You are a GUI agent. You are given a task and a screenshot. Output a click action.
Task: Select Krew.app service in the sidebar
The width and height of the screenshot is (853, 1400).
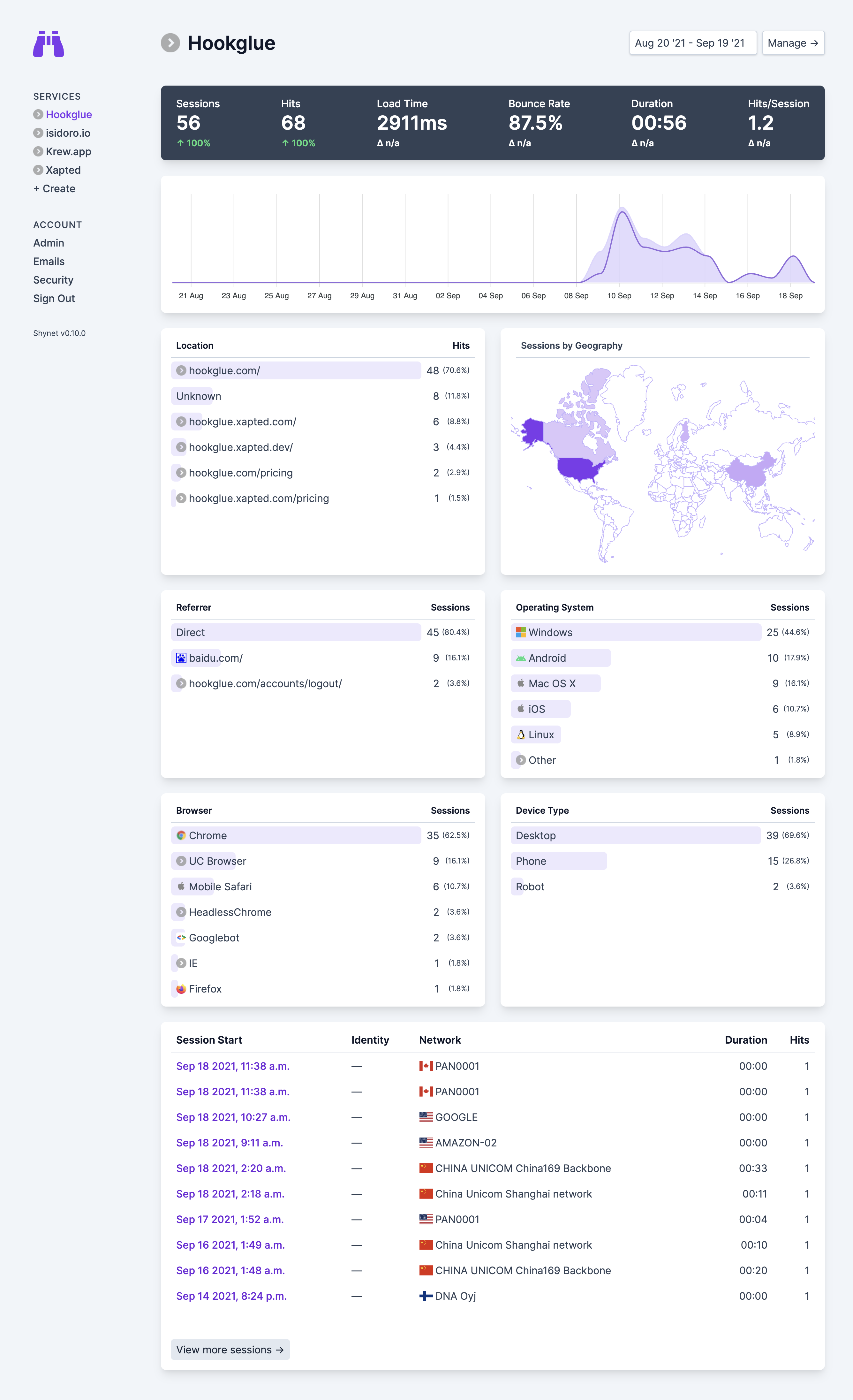tap(68, 152)
